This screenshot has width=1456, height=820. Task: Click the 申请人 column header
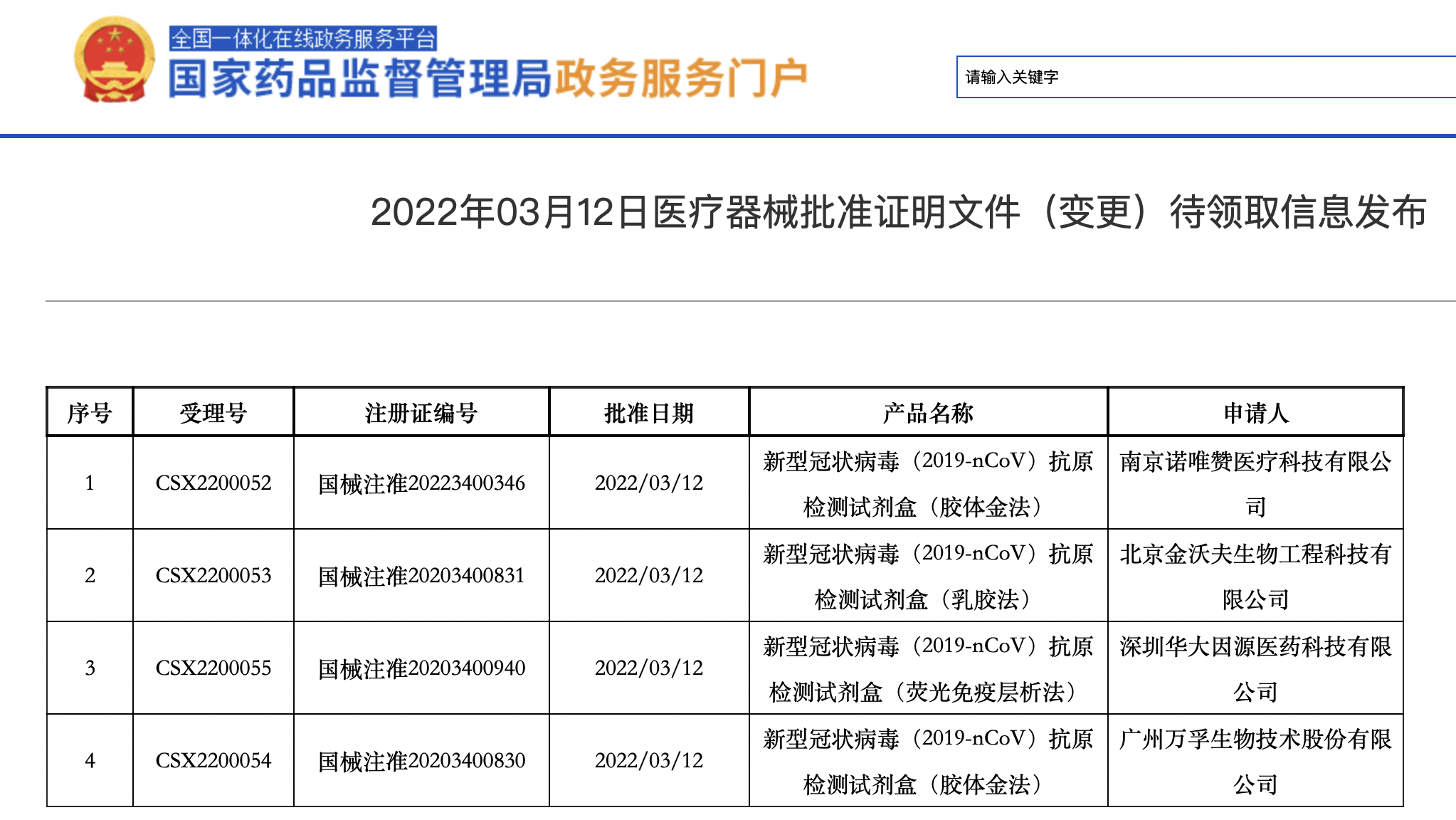click(1256, 412)
